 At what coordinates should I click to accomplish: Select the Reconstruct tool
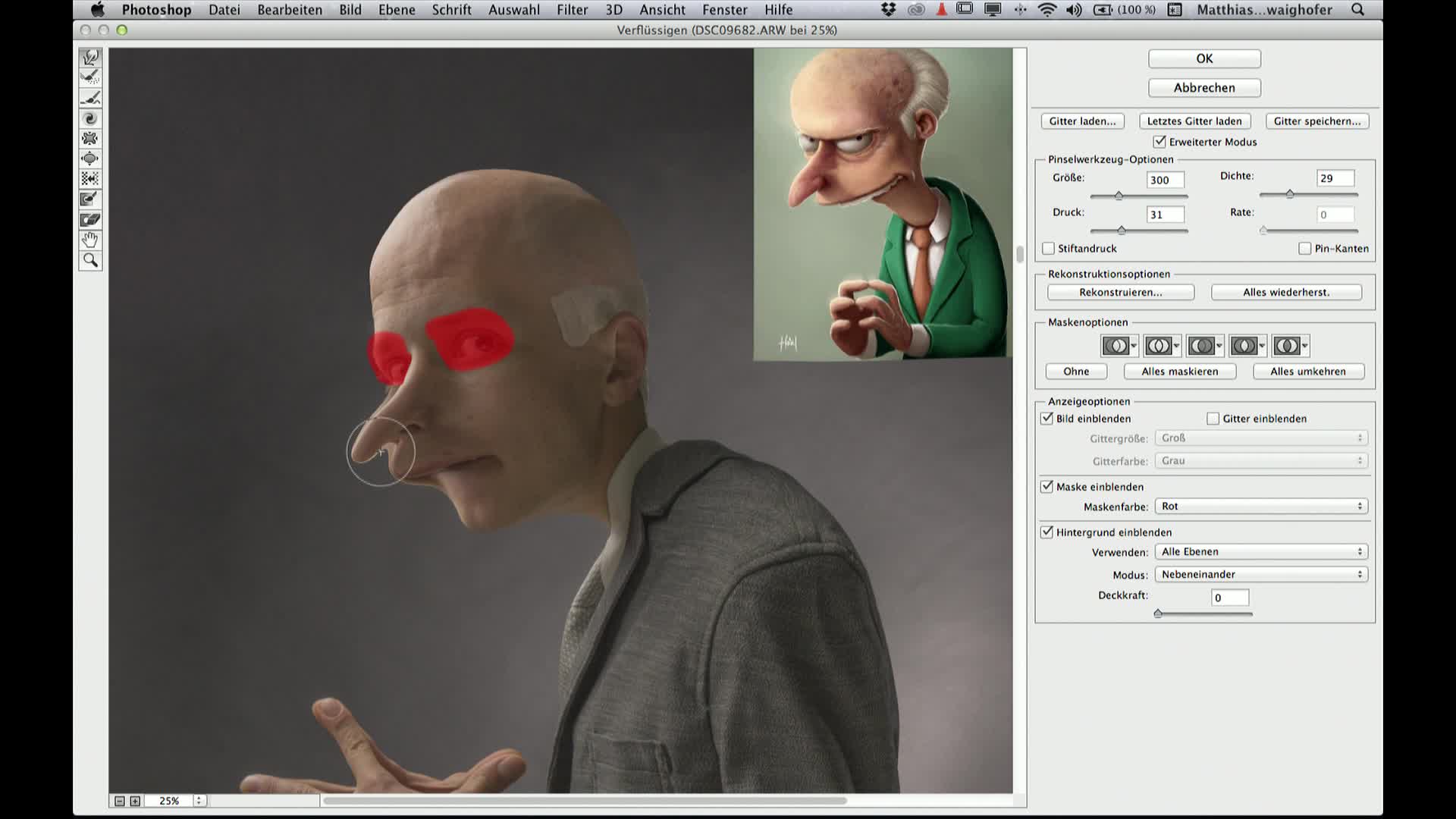pos(90,77)
